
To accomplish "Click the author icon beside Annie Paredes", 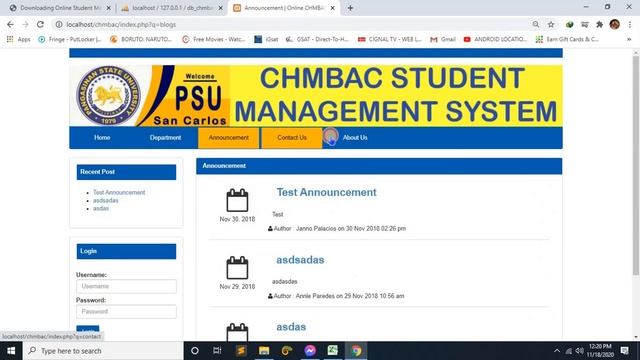I will (x=270, y=296).
